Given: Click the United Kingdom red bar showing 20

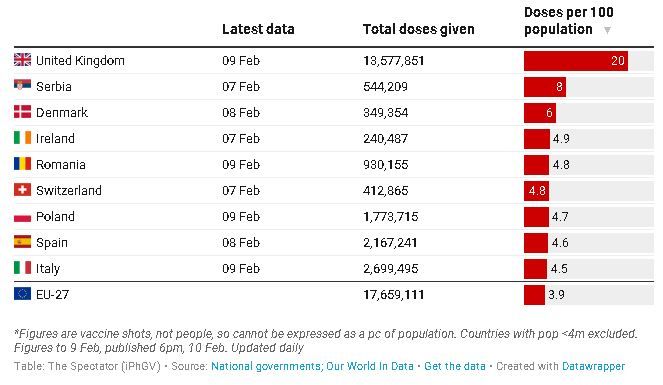Looking at the screenshot, I should (x=576, y=61).
